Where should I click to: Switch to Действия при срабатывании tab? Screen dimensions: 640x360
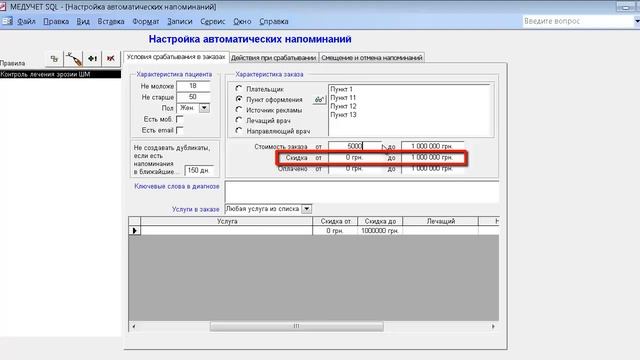(273, 58)
